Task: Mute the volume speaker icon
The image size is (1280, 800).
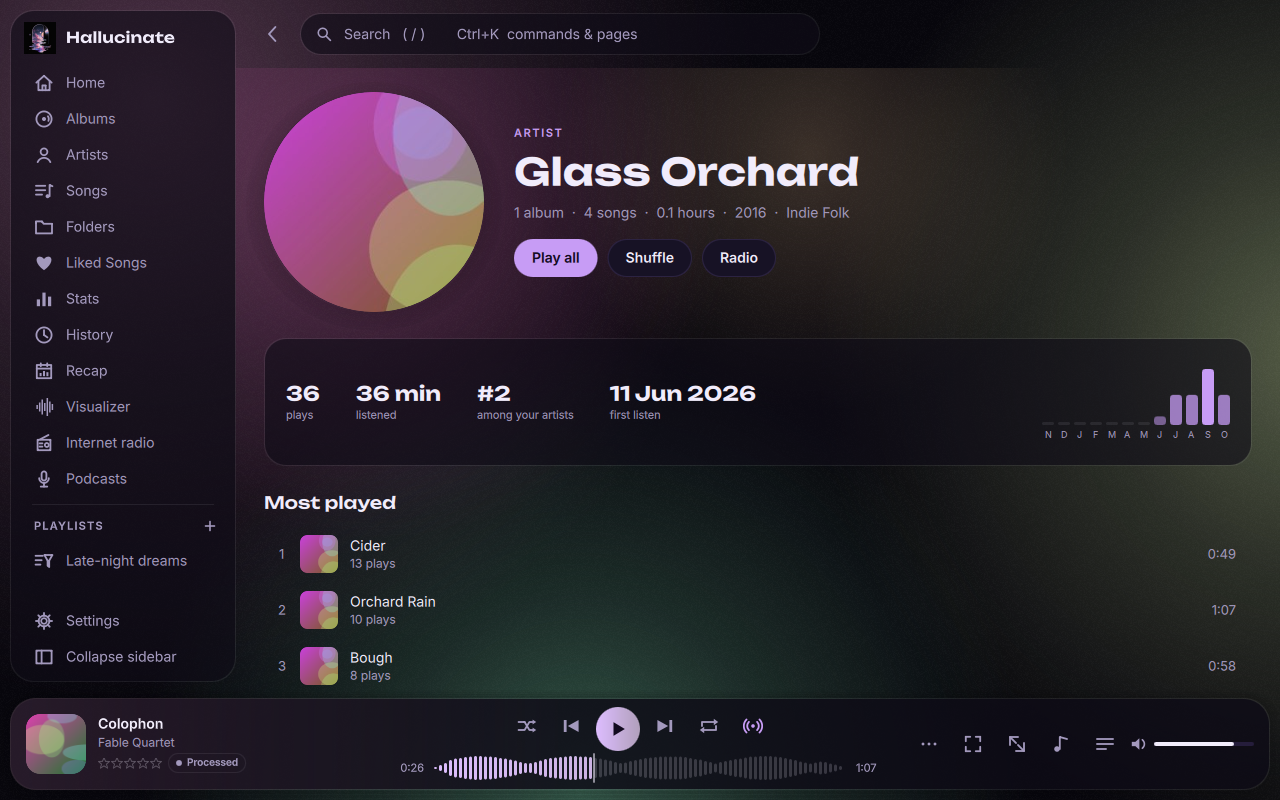Action: click(x=1138, y=744)
